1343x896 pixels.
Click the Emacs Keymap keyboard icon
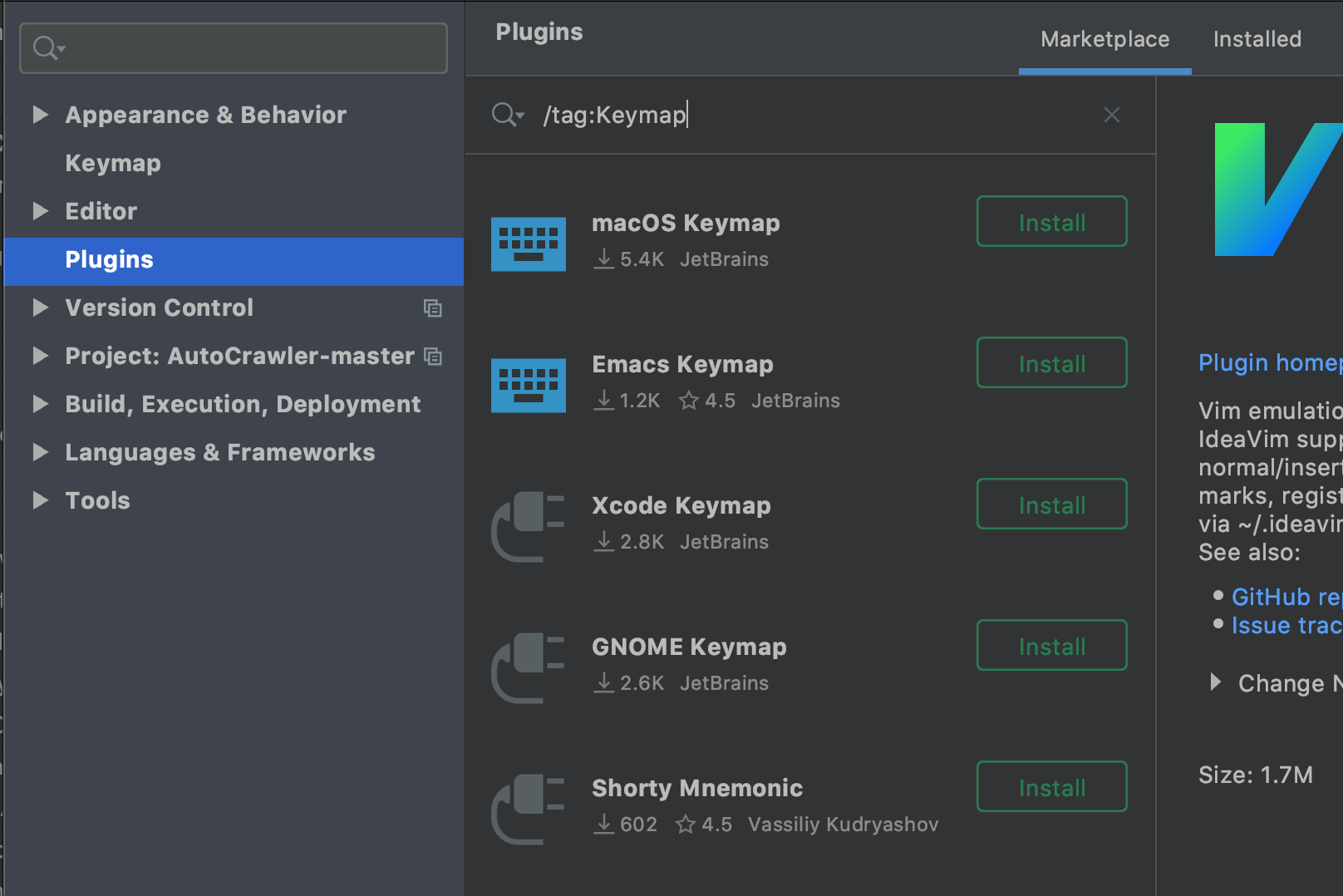pos(529,386)
